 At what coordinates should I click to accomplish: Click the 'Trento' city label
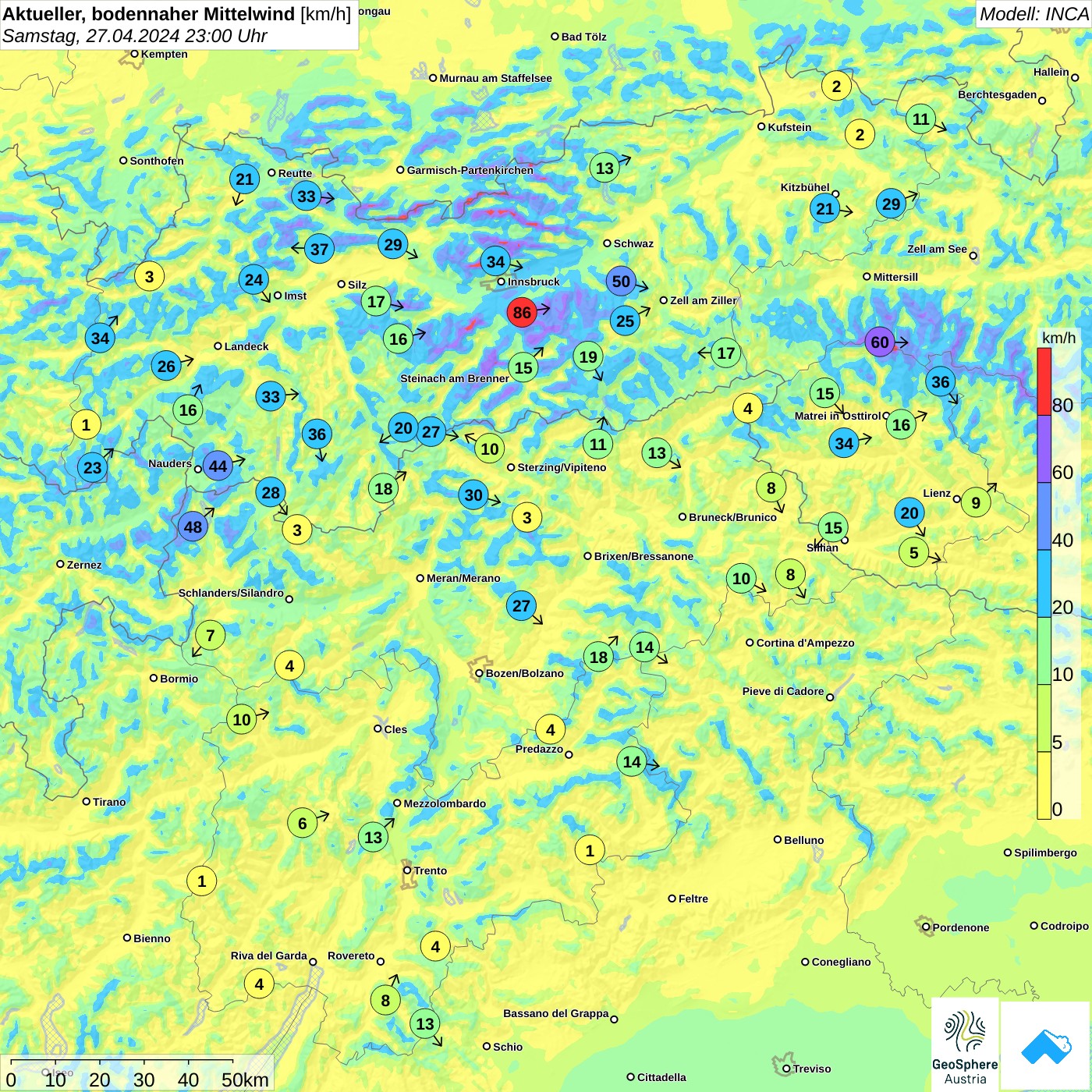tap(431, 870)
